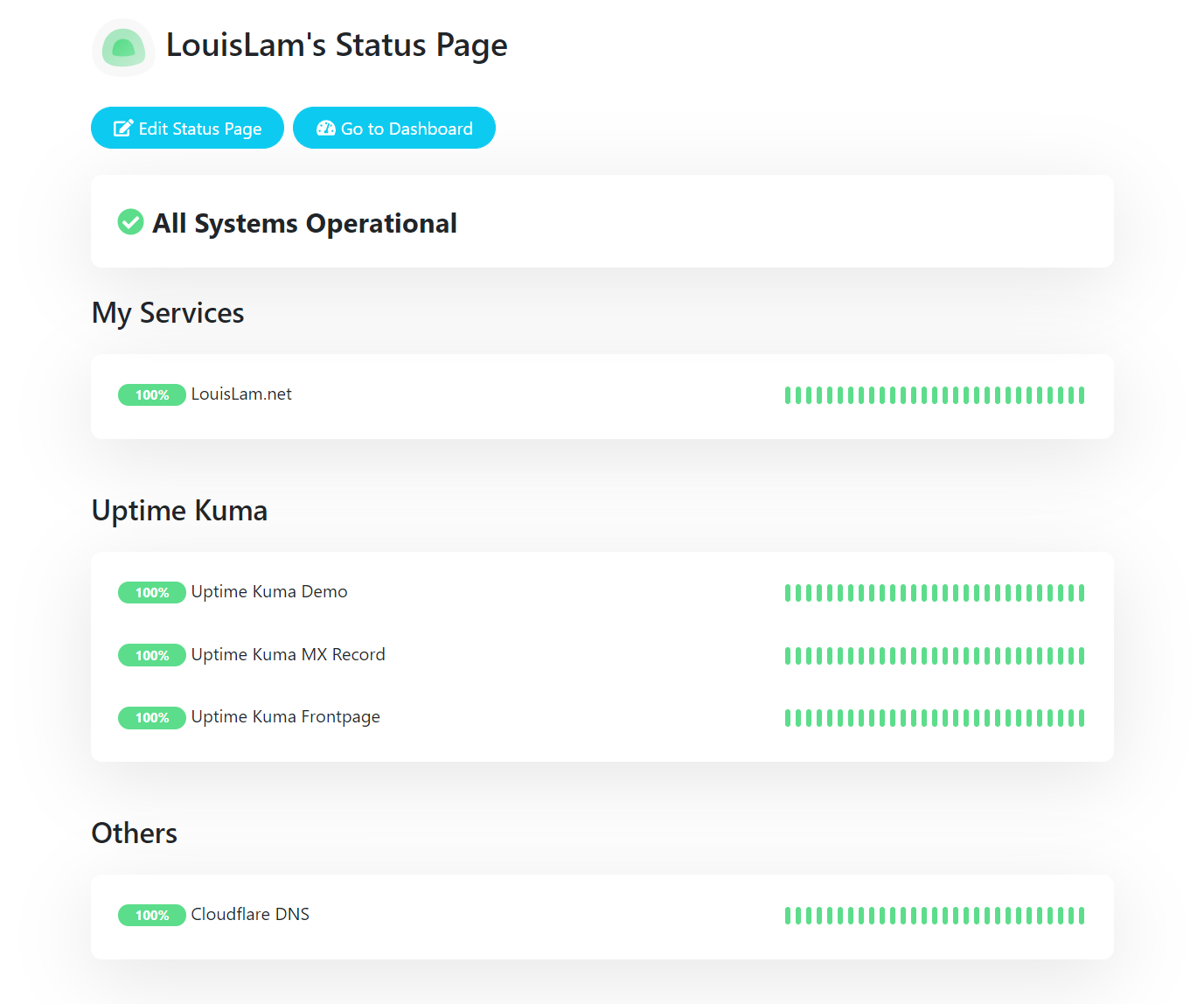Click the green checkmark next to All Systems Operational
Screen dimensions: 1204x1004
(x=129, y=222)
